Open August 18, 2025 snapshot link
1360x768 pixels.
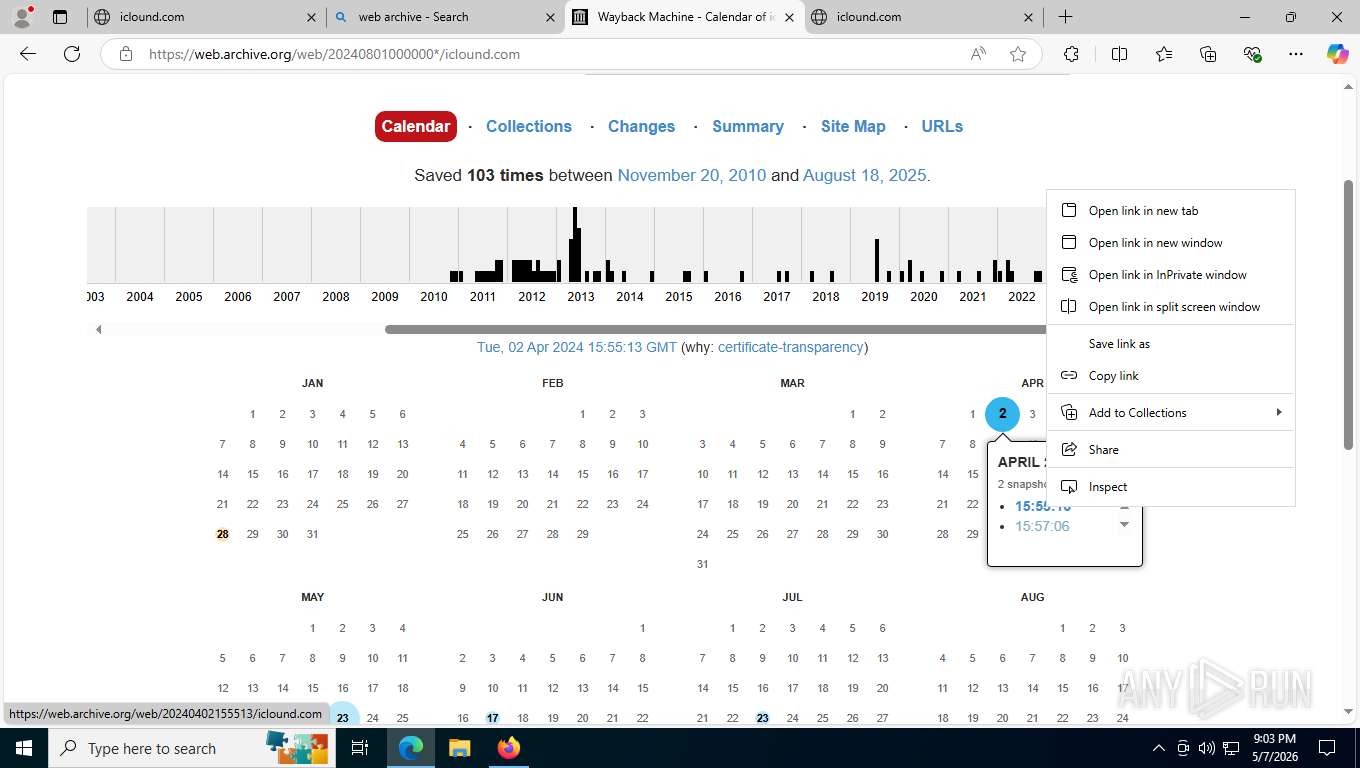pyautogui.click(x=865, y=175)
